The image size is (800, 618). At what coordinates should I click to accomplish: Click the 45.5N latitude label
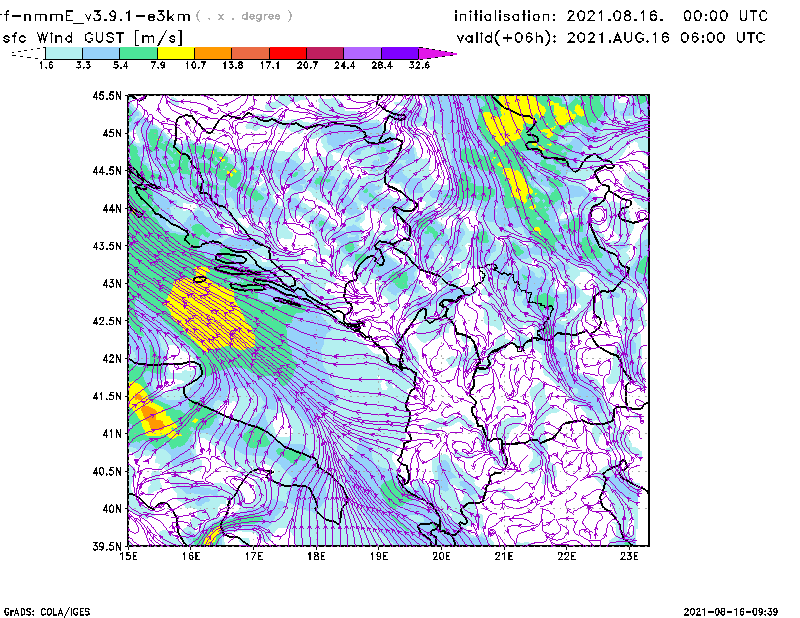(107, 95)
